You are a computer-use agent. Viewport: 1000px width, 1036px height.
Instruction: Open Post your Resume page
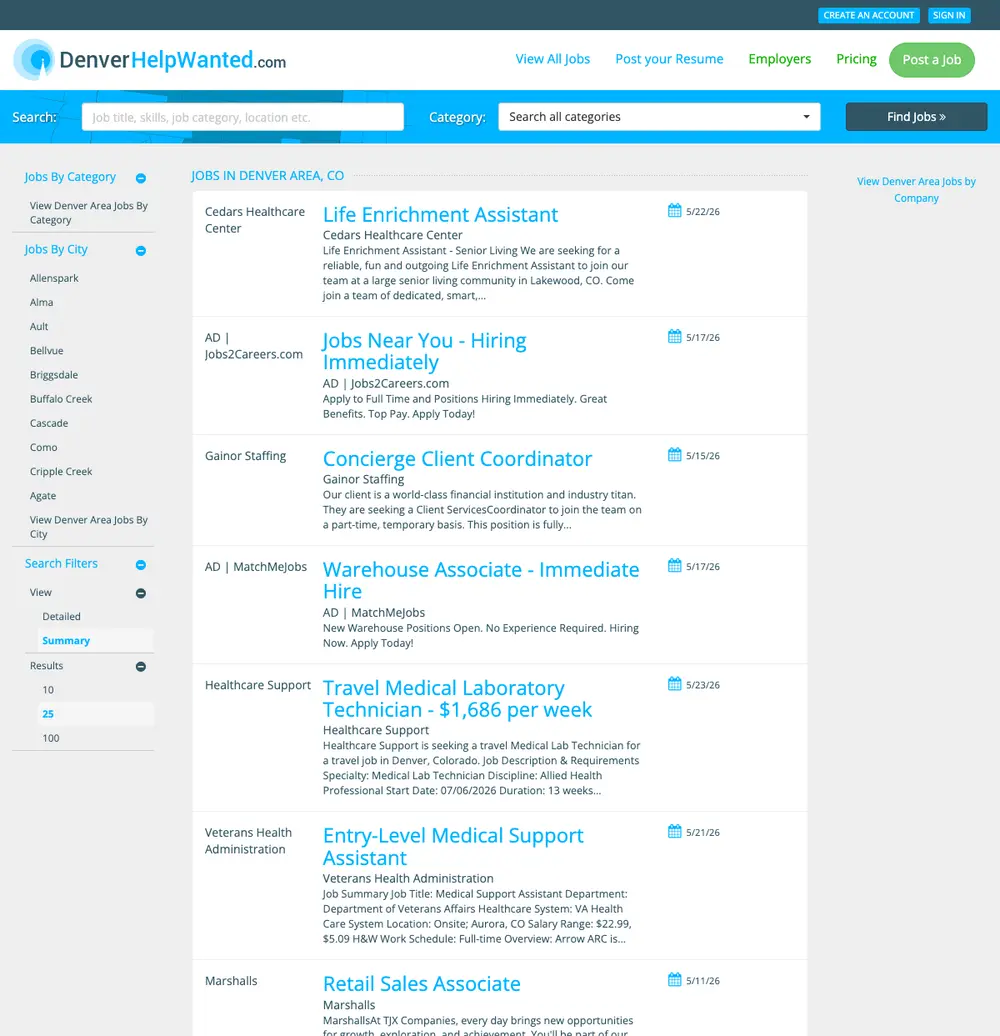coord(669,59)
